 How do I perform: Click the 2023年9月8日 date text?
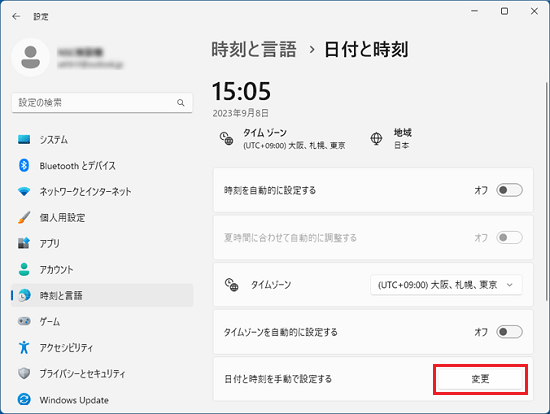coord(241,113)
